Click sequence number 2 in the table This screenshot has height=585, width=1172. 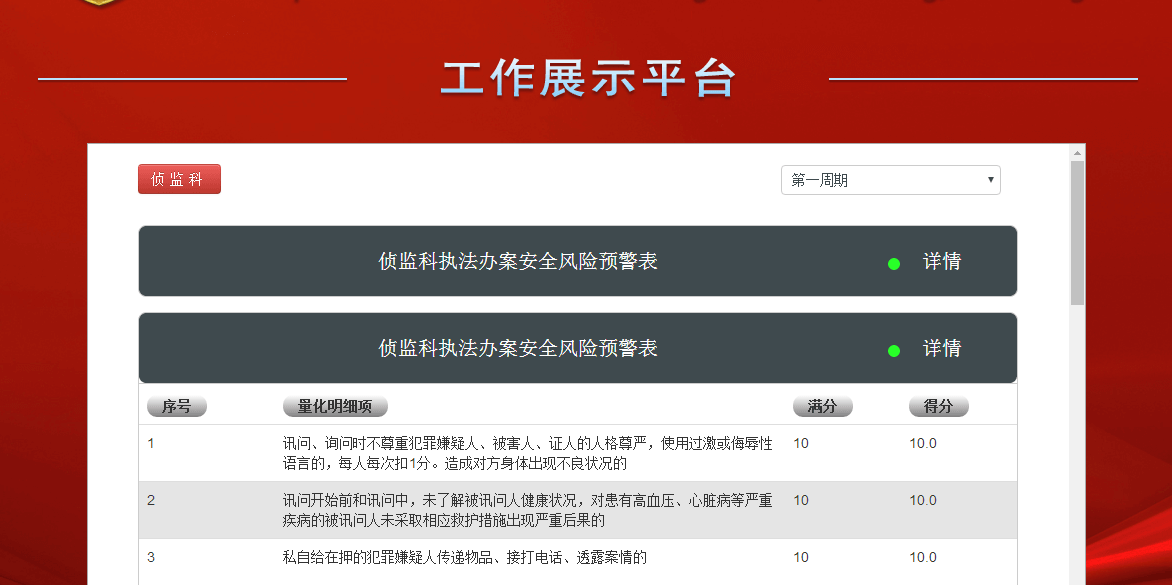[151, 501]
